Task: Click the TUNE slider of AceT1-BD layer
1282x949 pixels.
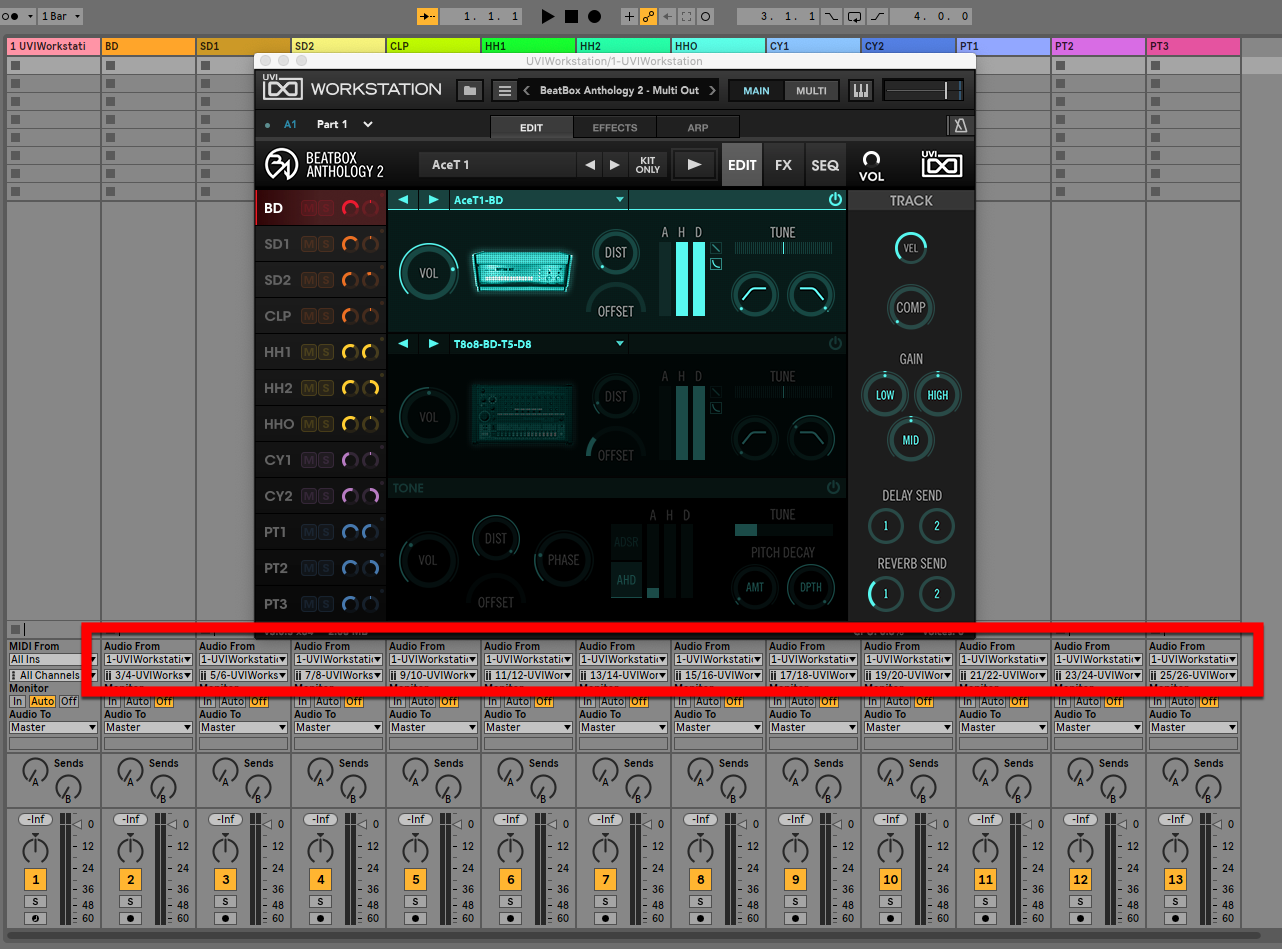Action: (783, 249)
